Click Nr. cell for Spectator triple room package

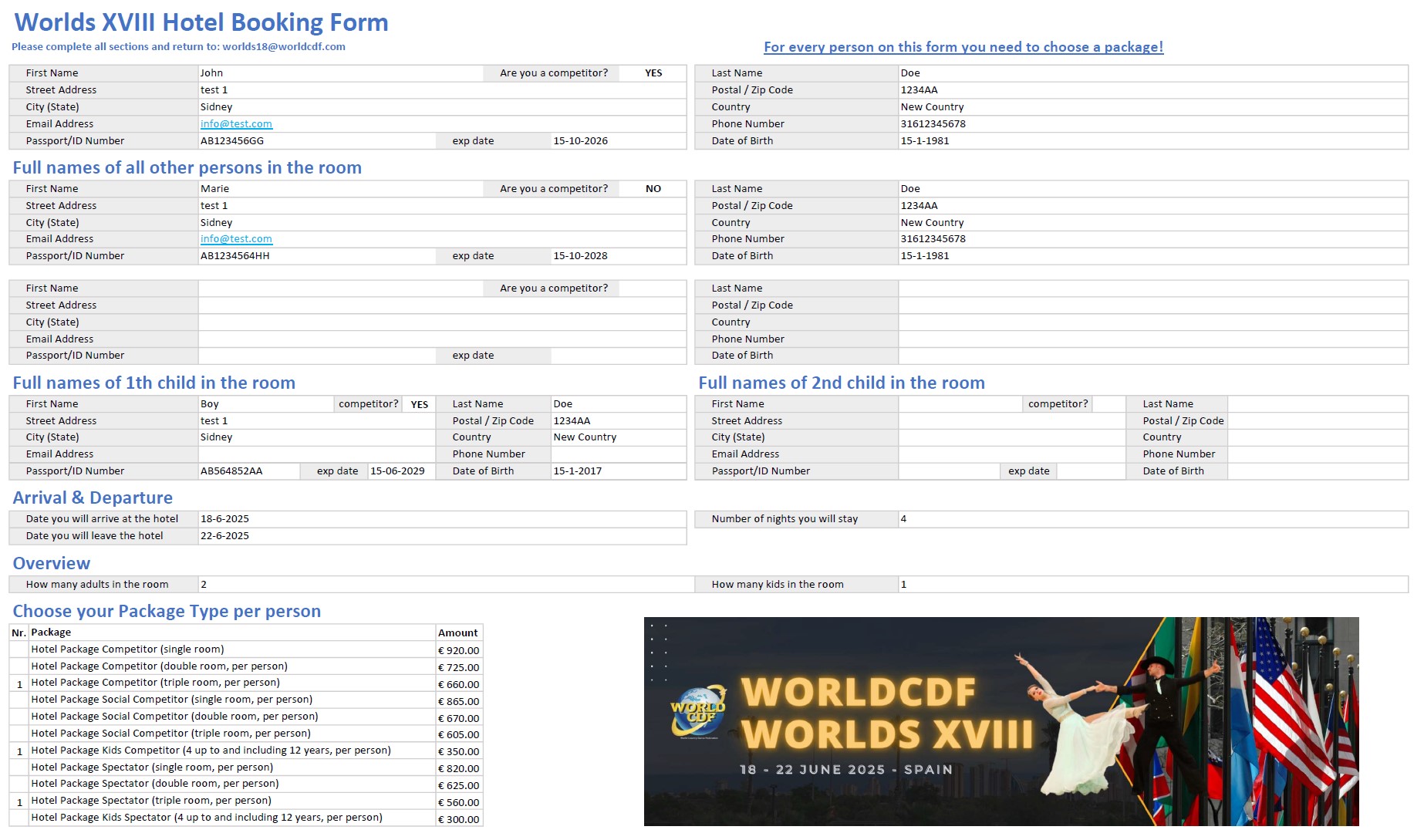(19, 802)
